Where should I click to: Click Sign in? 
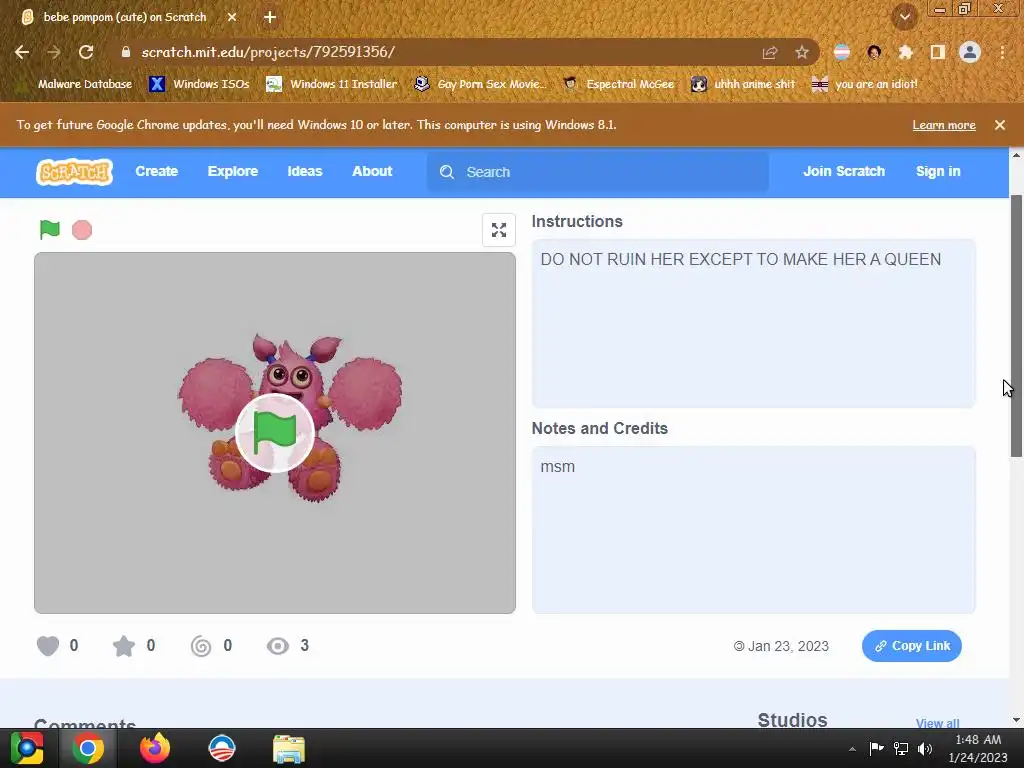(938, 171)
